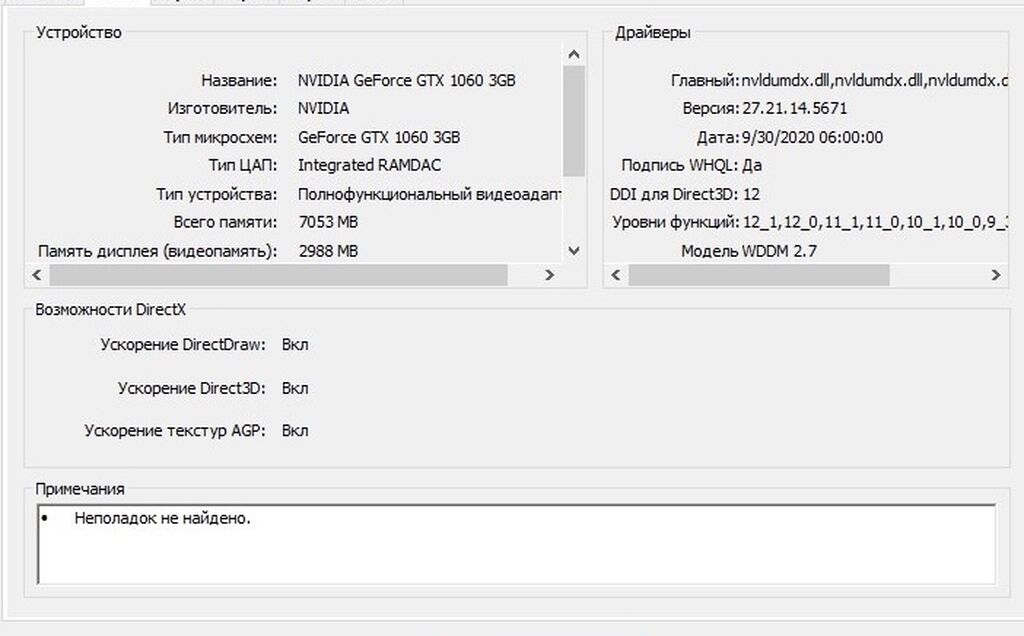Image resolution: width=1024 pixels, height=636 pixels.
Task: Click the horizontal scrollbar thumb in Устройство
Action: coord(278,274)
